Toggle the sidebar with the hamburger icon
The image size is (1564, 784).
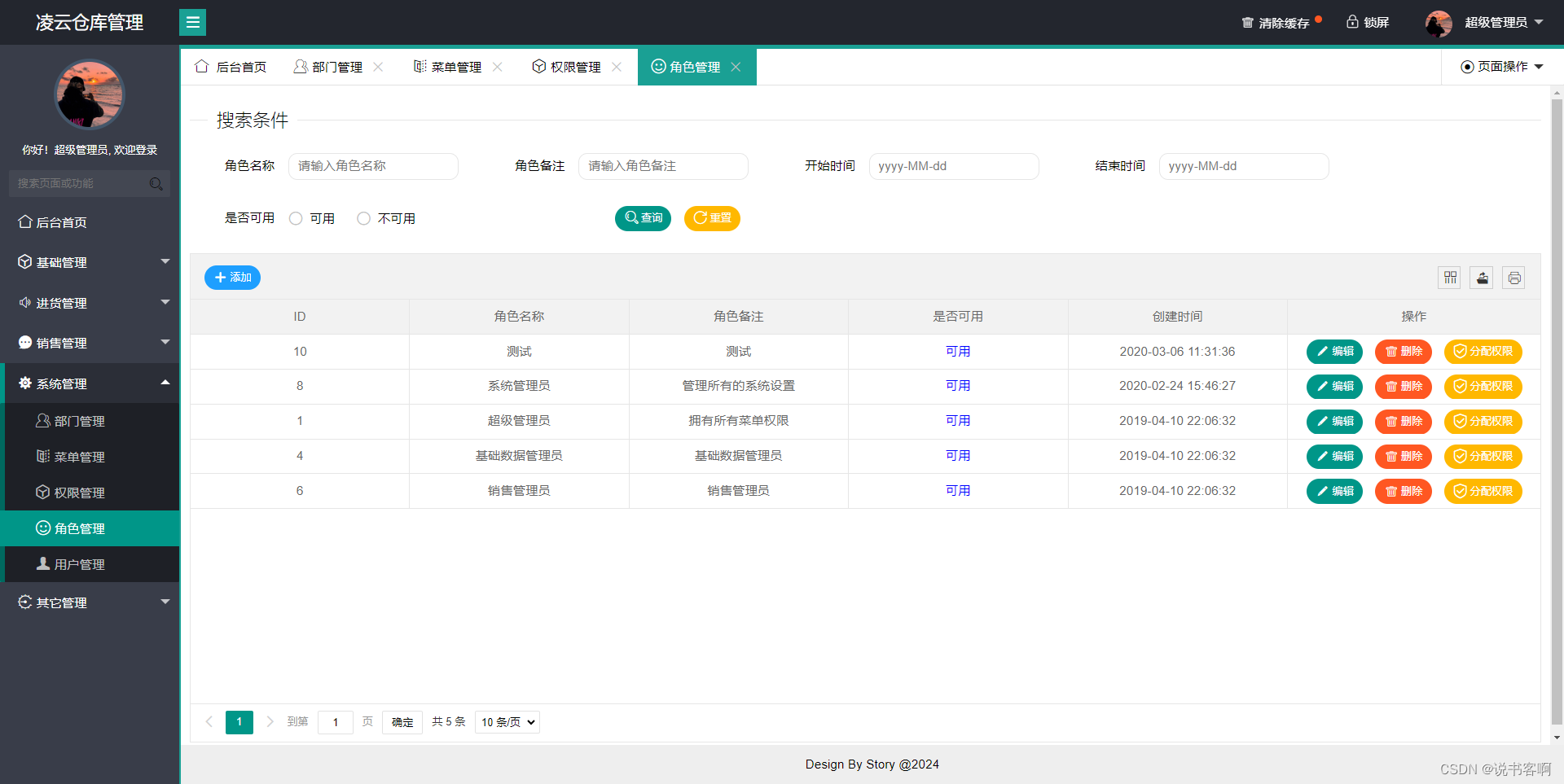192,22
